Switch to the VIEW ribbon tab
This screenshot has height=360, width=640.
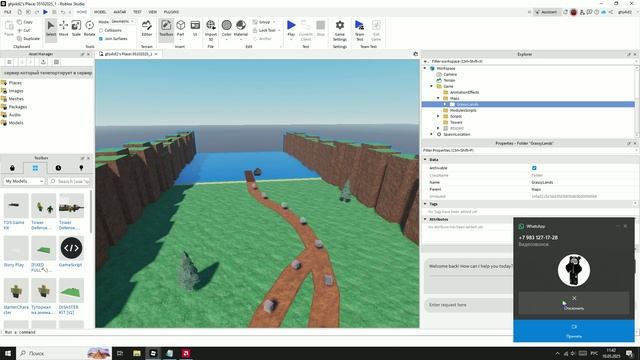coord(152,12)
